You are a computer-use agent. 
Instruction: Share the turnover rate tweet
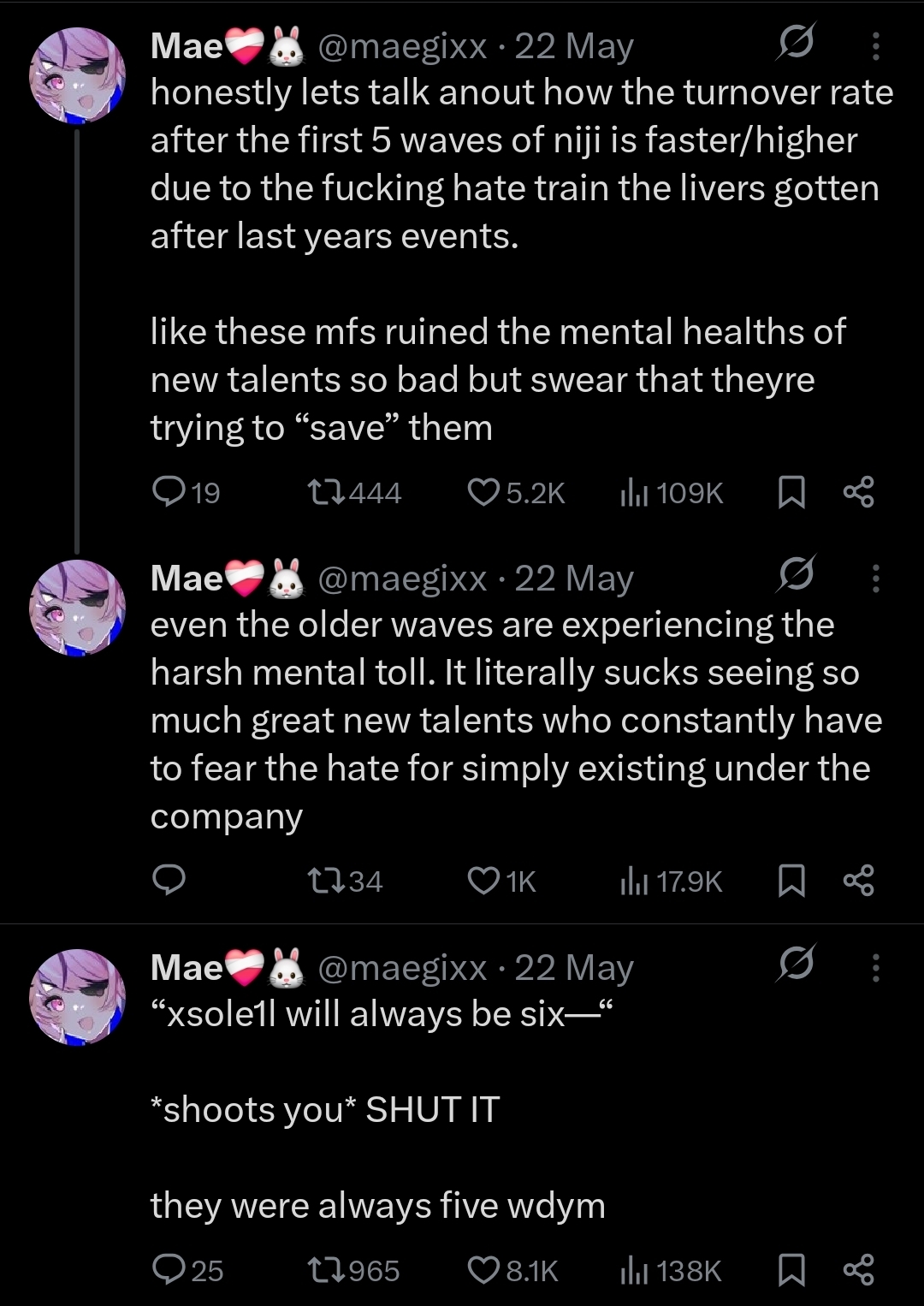click(x=858, y=492)
